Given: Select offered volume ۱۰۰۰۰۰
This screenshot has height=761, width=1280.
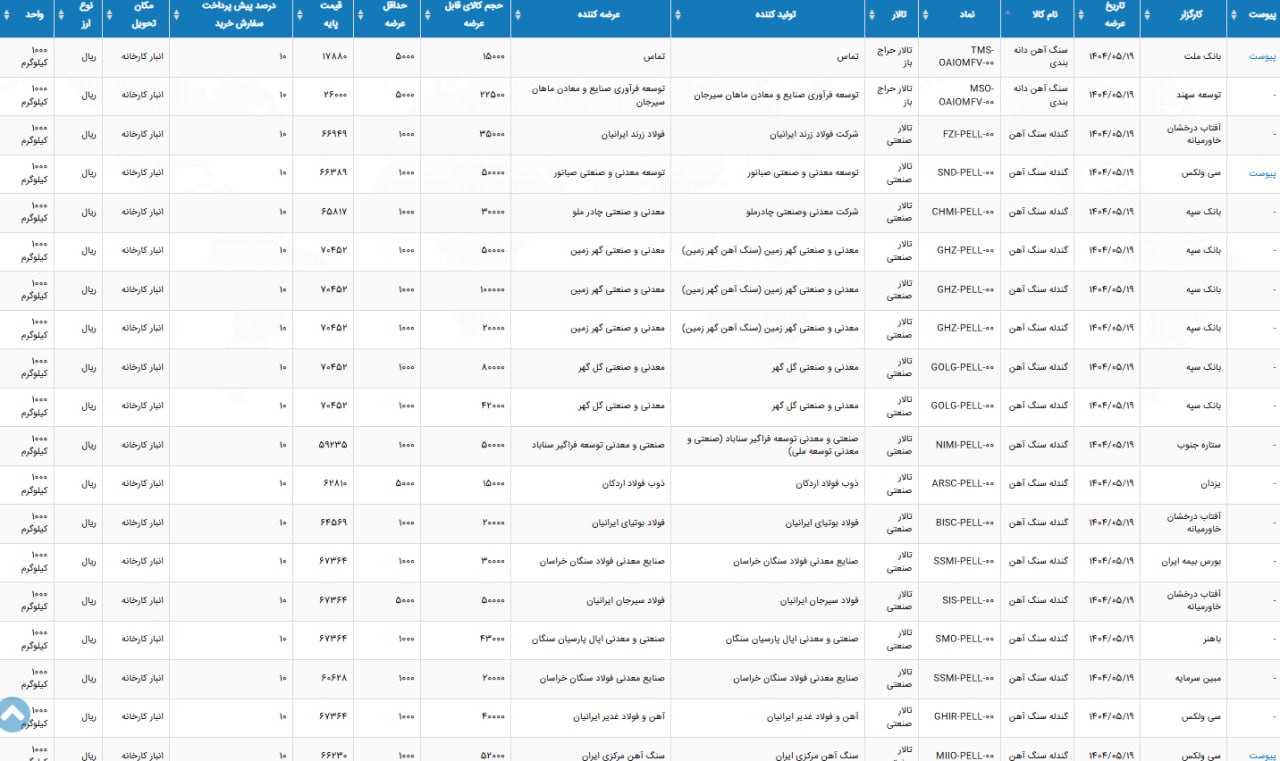Looking at the screenshot, I should (490, 289).
